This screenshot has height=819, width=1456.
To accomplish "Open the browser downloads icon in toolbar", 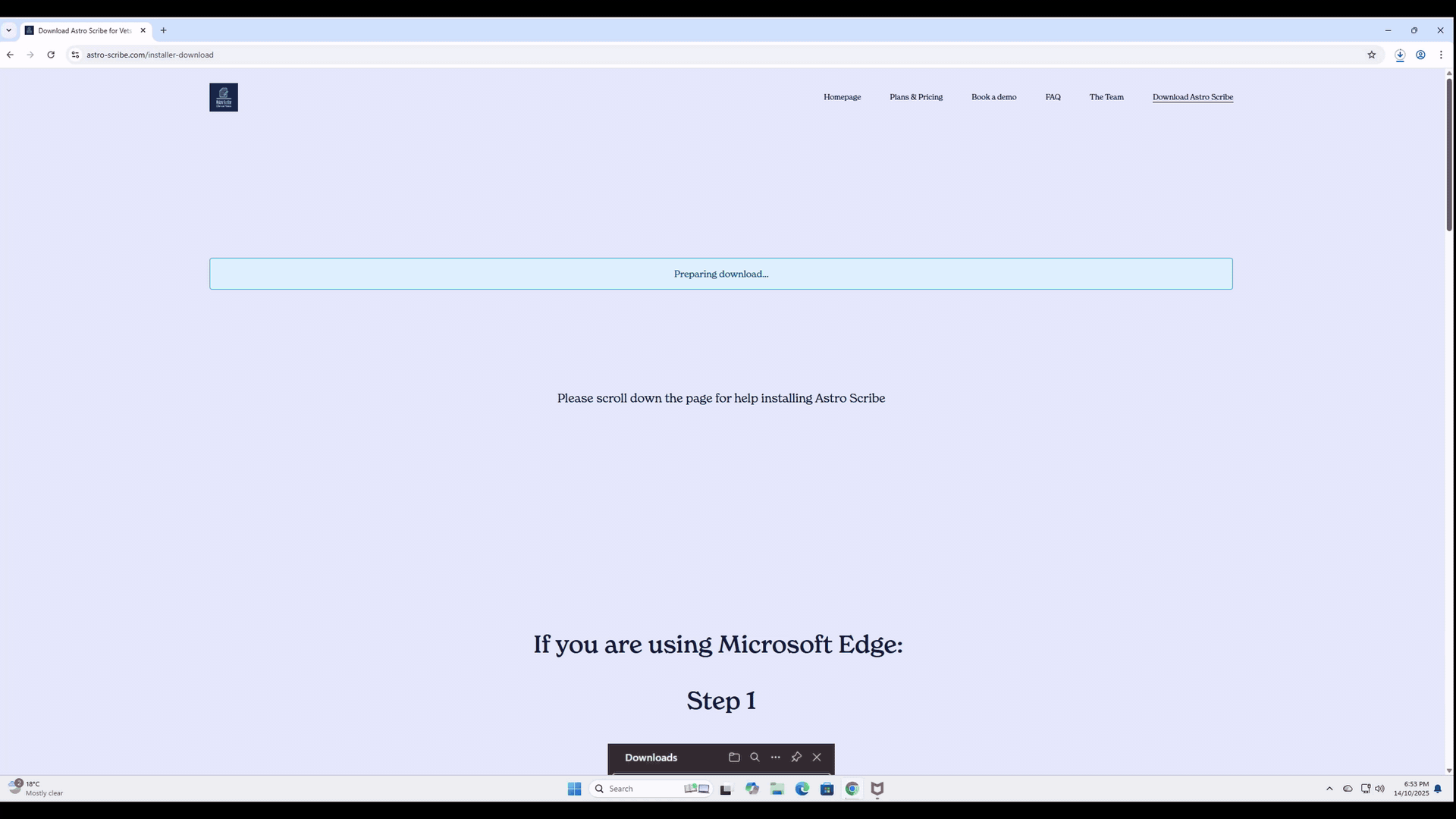I will (1400, 55).
